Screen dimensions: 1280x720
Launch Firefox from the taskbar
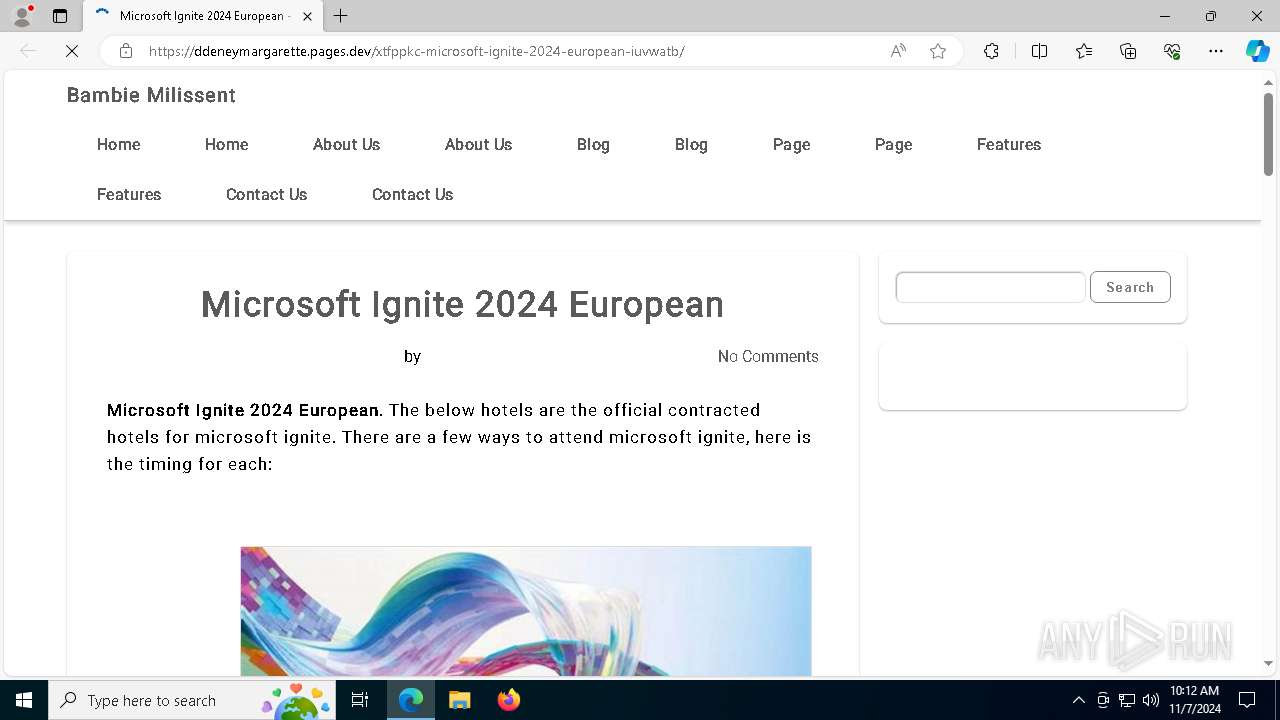point(509,700)
